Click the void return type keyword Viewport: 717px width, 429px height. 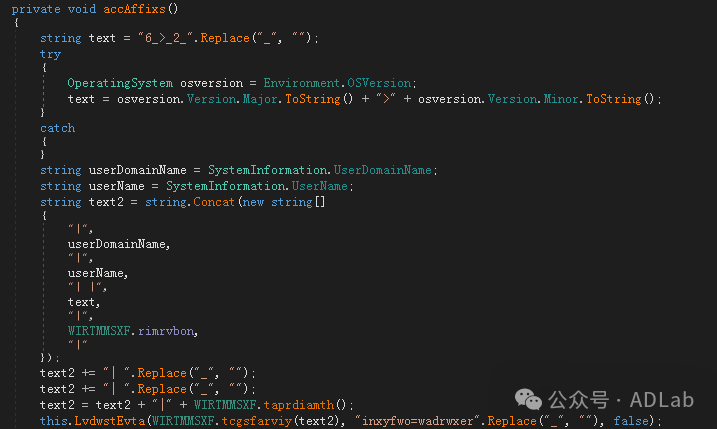[x=81, y=9]
